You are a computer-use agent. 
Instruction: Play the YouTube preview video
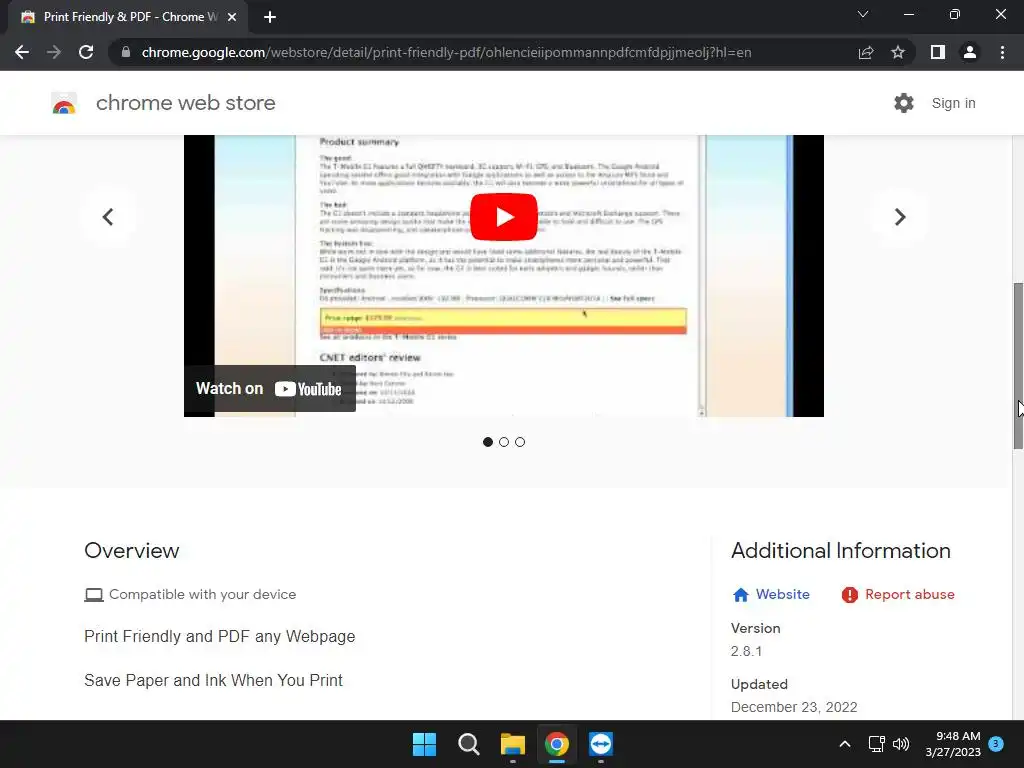click(x=504, y=217)
